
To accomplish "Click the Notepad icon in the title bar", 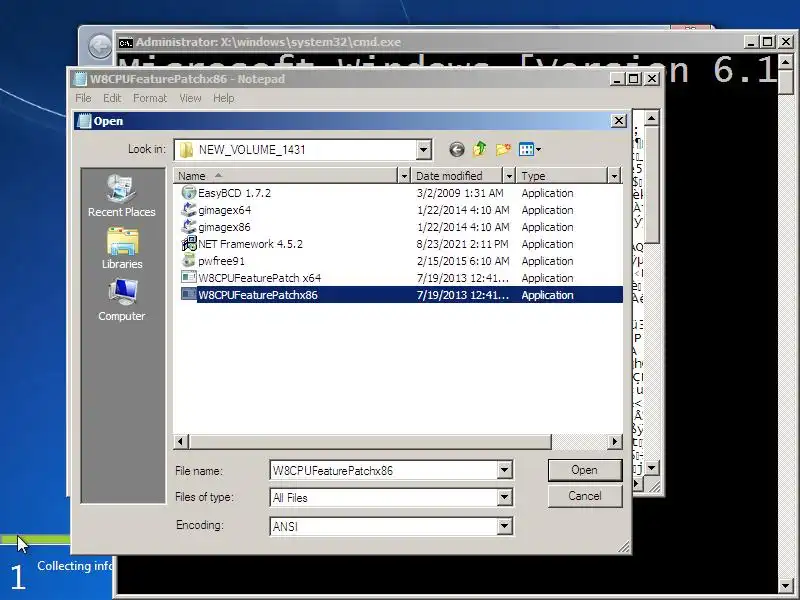I will point(80,79).
